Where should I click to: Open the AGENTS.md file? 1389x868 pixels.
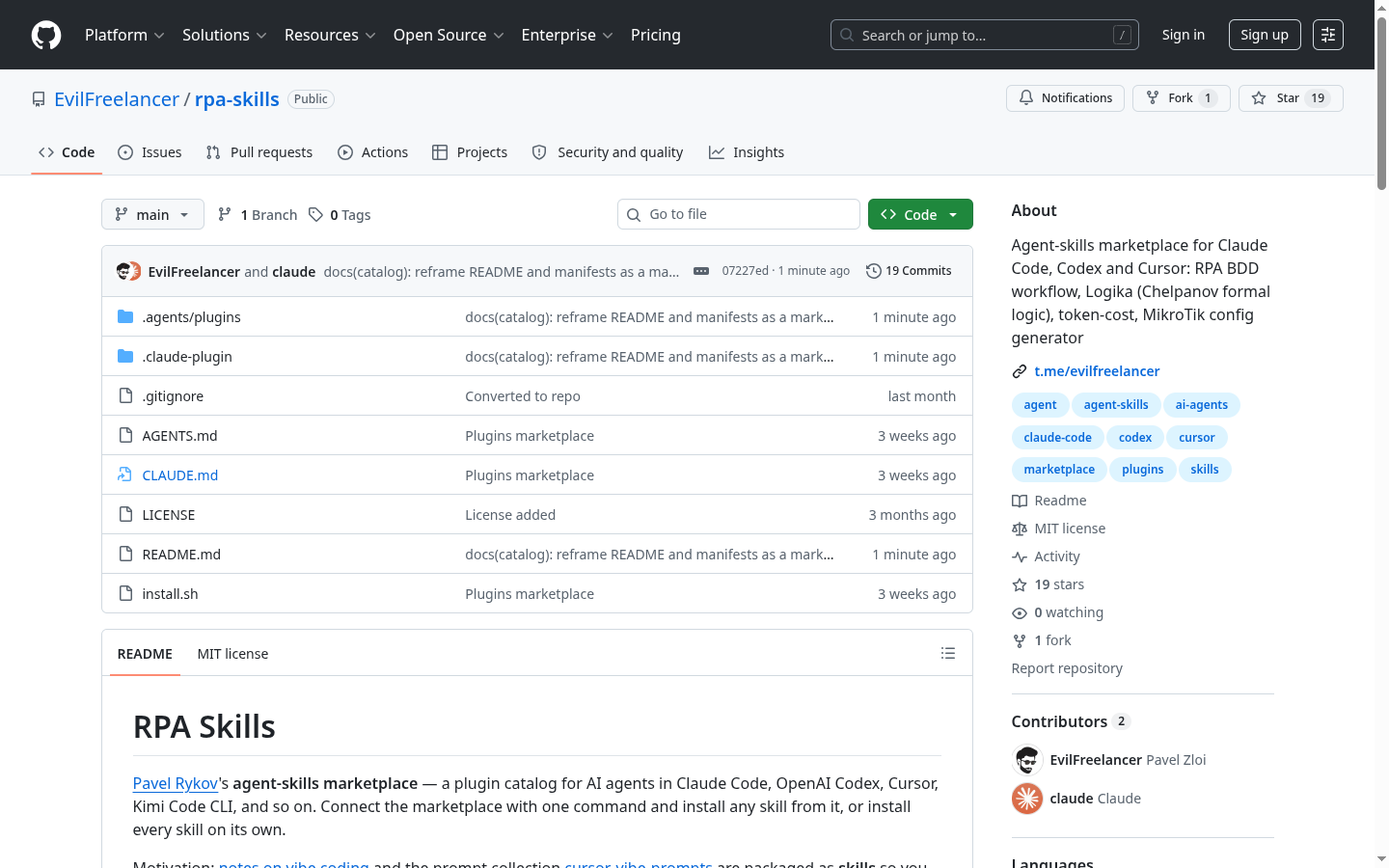(179, 436)
